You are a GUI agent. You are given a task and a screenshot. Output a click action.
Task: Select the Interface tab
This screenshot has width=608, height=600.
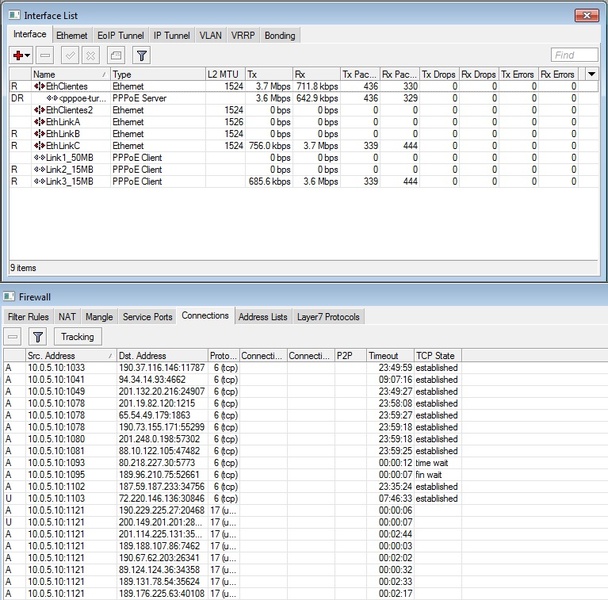[x=30, y=34]
